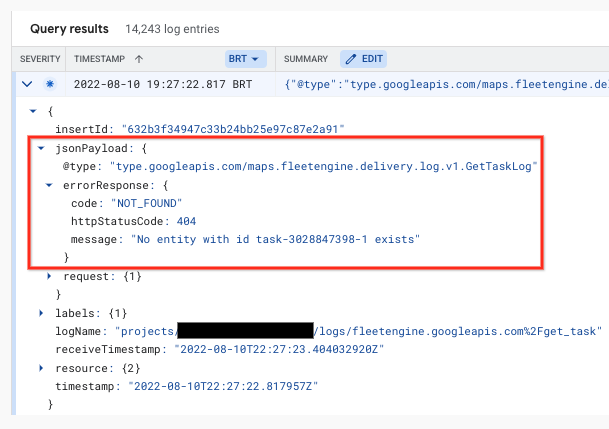The image size is (609, 429).
Task: Click the timestamp sort arrow icon
Action: [137, 59]
